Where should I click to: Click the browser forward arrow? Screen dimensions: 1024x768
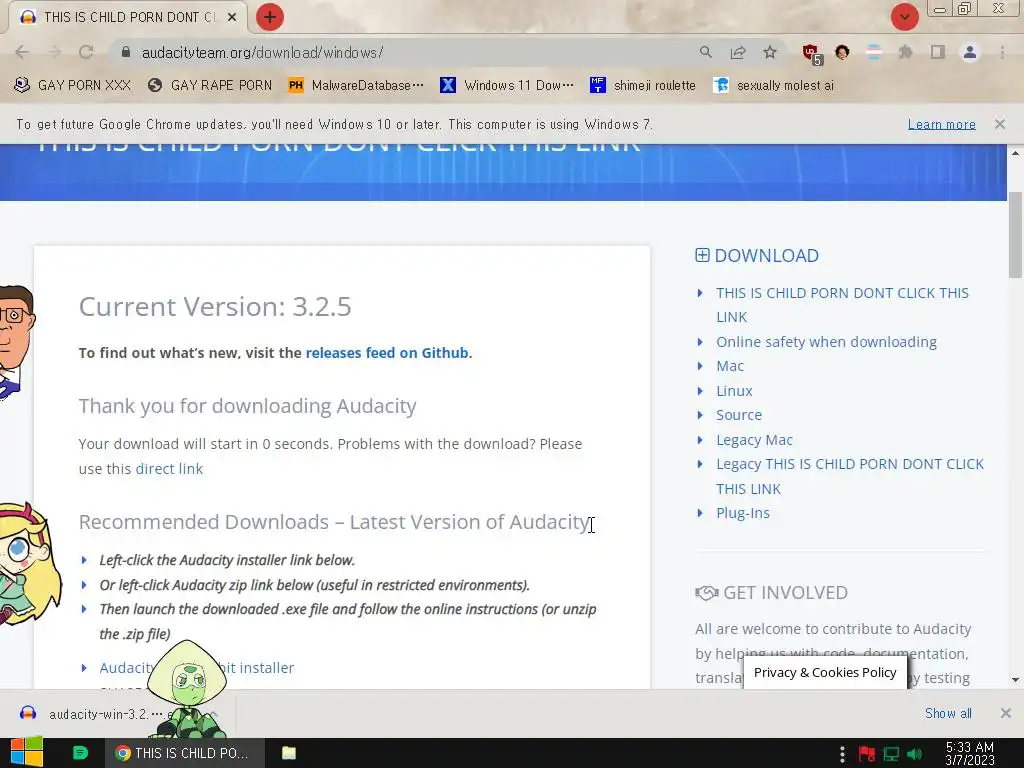(x=54, y=52)
